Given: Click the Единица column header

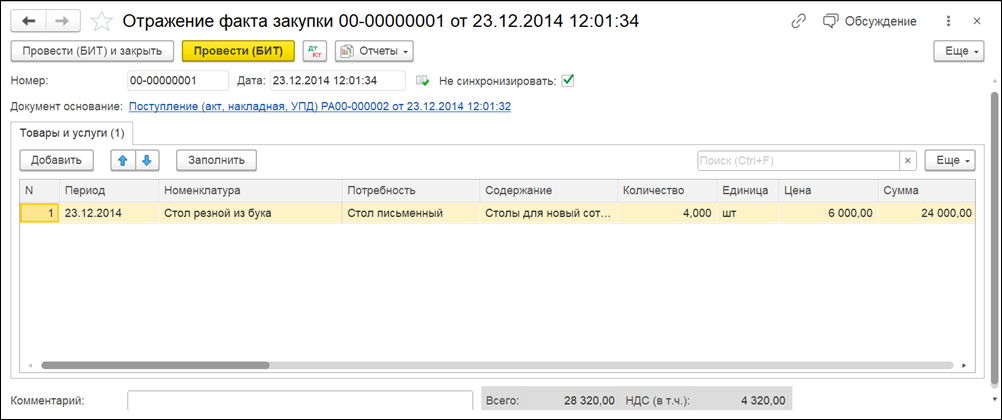Looking at the screenshot, I should pos(747,191).
